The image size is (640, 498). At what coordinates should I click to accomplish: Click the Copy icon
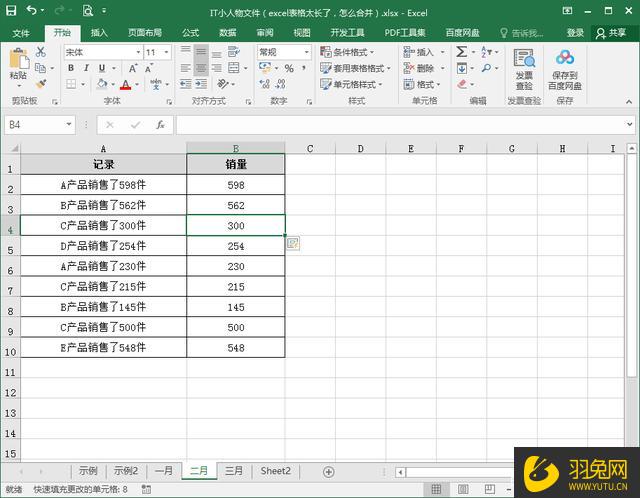tap(40, 68)
